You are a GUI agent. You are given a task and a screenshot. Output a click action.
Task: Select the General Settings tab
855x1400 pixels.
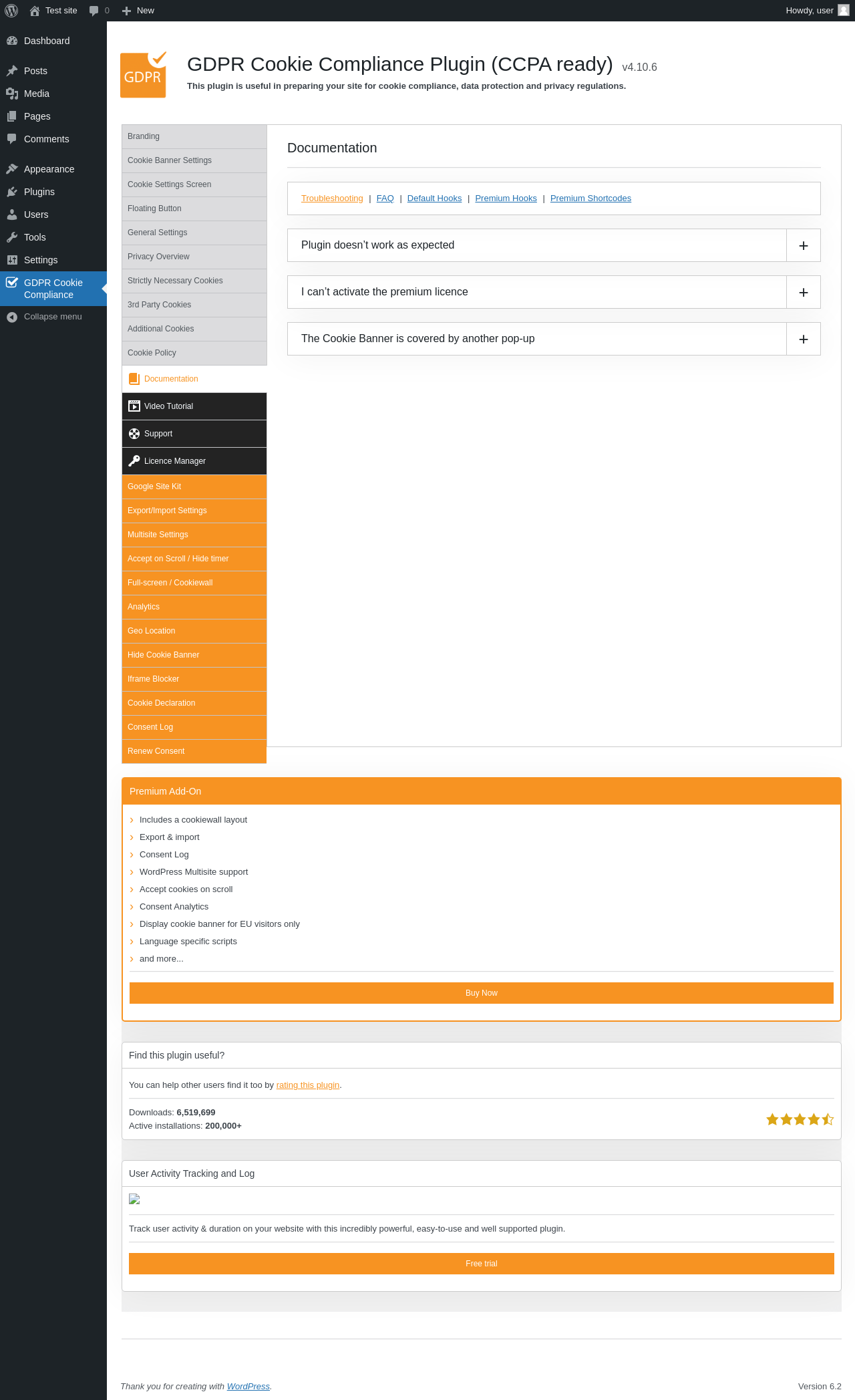194,233
